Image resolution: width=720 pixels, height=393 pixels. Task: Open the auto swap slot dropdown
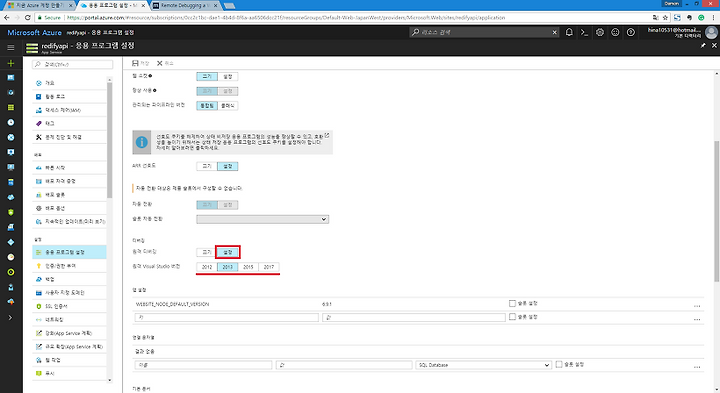(263, 219)
